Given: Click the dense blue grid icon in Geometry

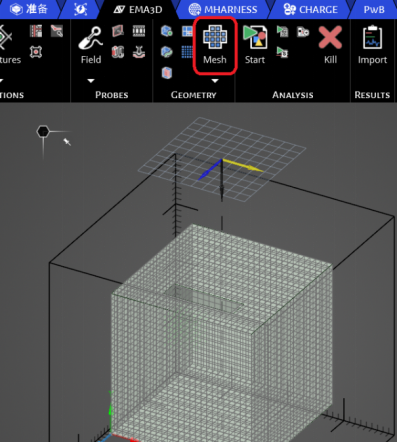Looking at the screenshot, I should [187, 52].
